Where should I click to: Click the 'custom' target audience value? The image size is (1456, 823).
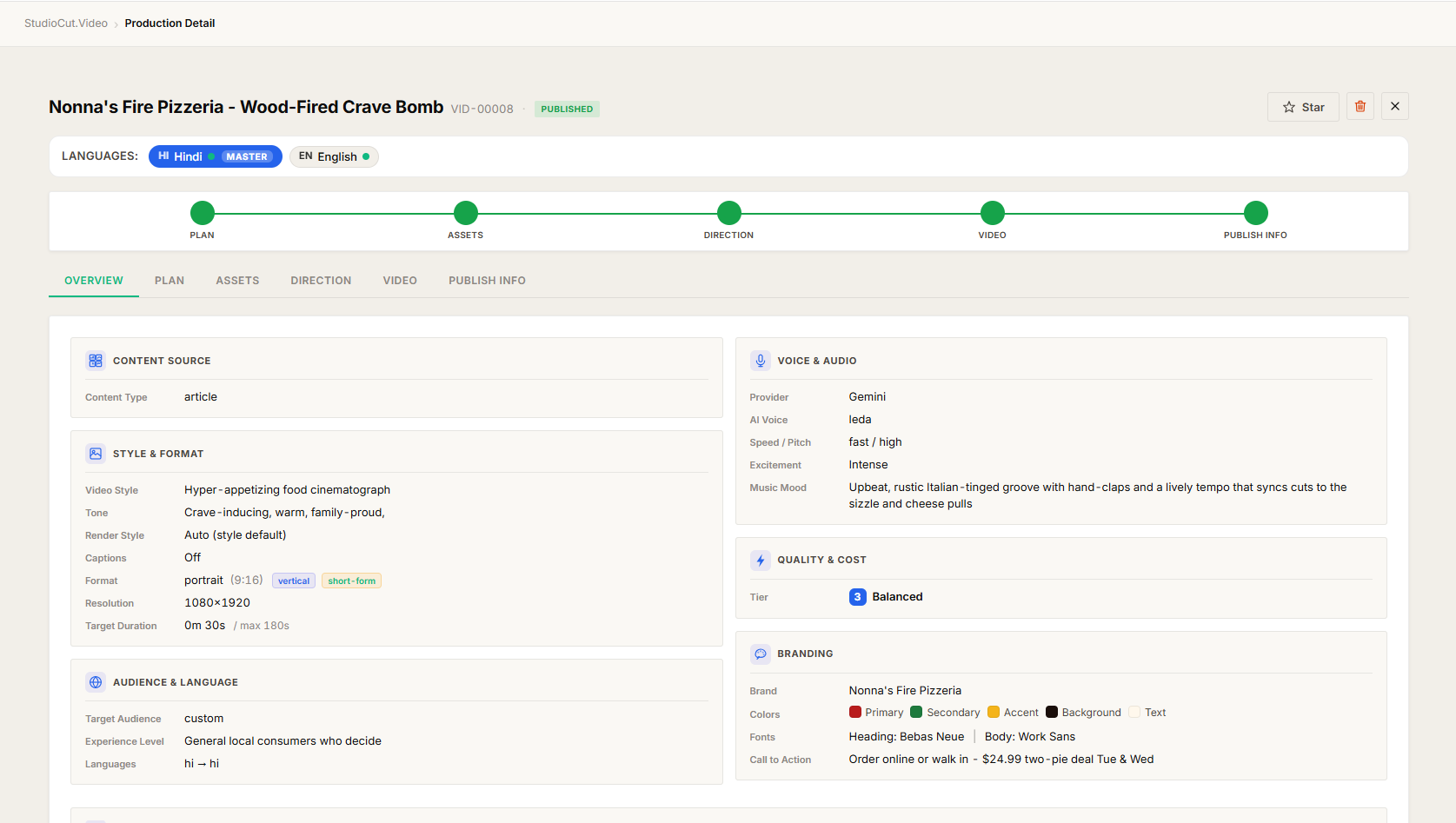[x=203, y=719]
